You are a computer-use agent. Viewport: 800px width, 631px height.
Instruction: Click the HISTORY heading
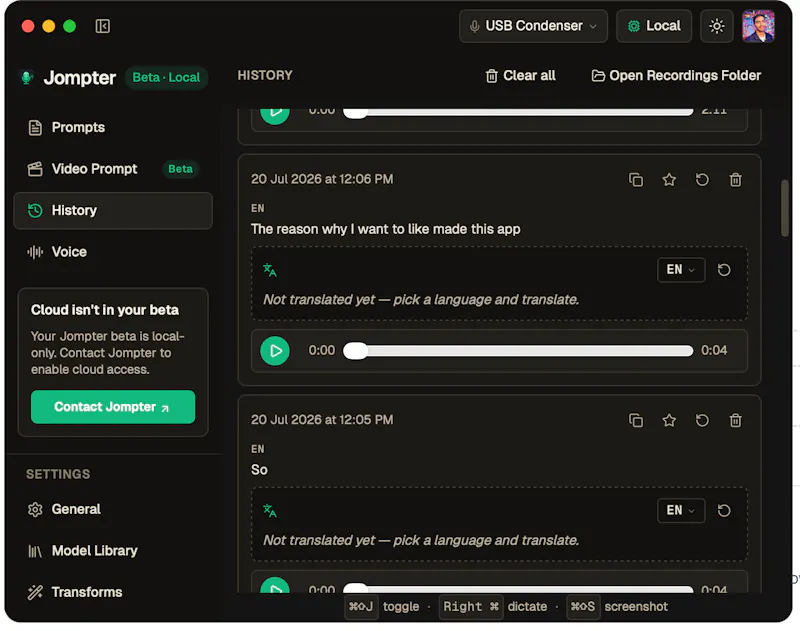click(x=265, y=75)
